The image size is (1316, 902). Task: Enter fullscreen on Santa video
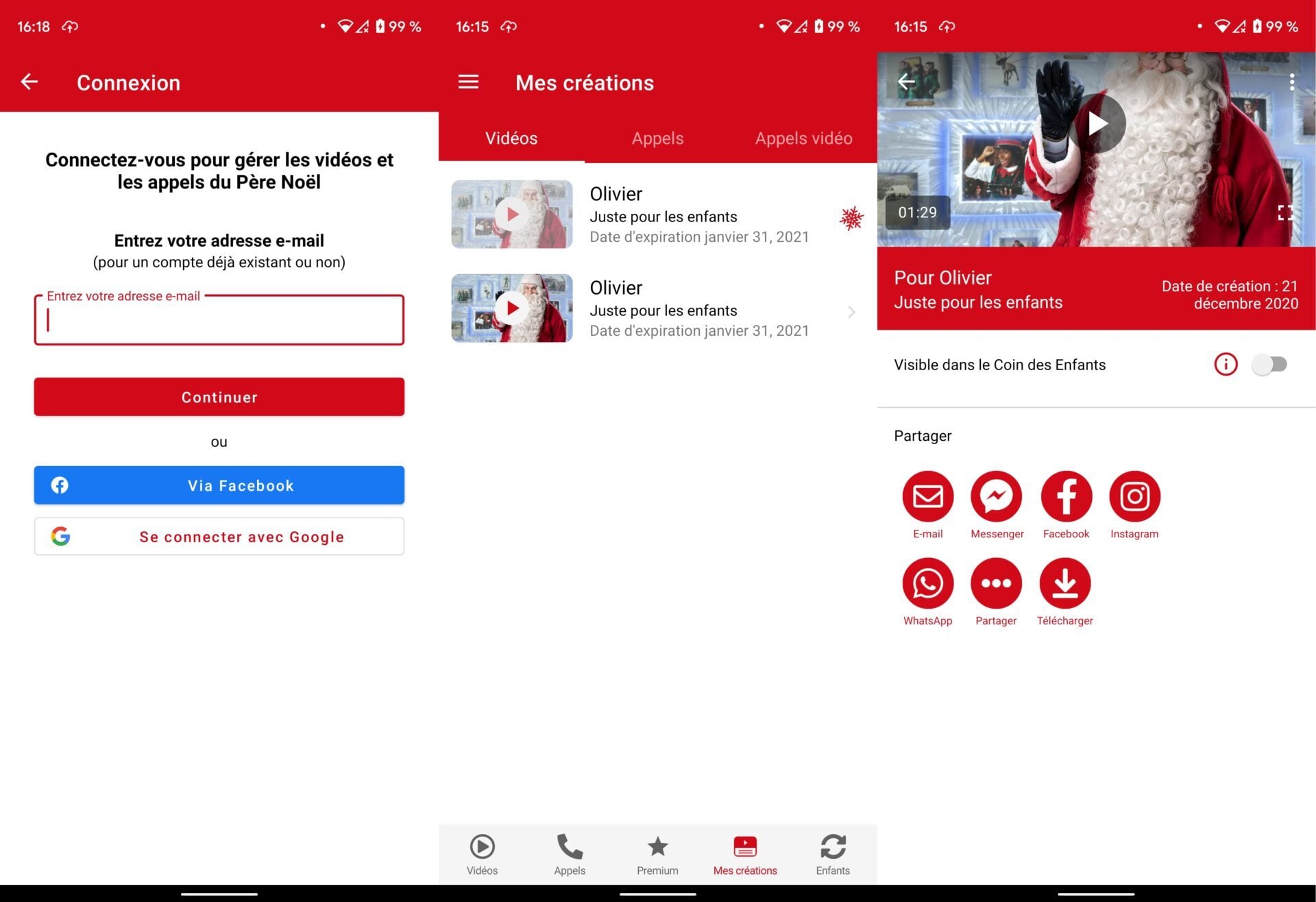(1284, 212)
